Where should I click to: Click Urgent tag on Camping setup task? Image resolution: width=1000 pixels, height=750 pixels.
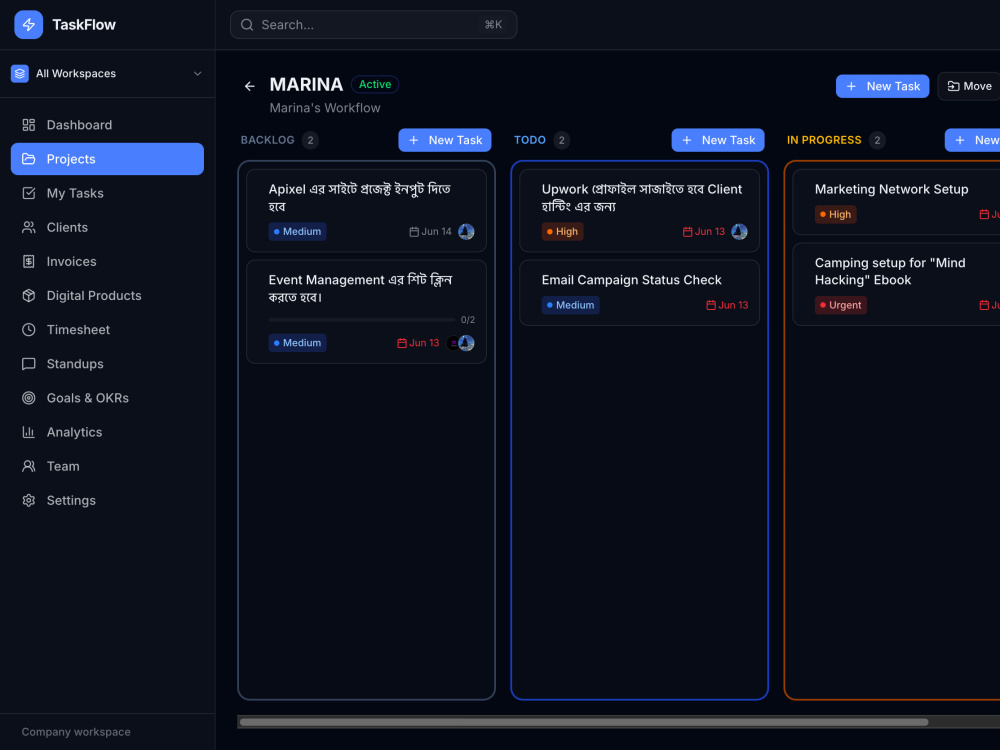(841, 305)
